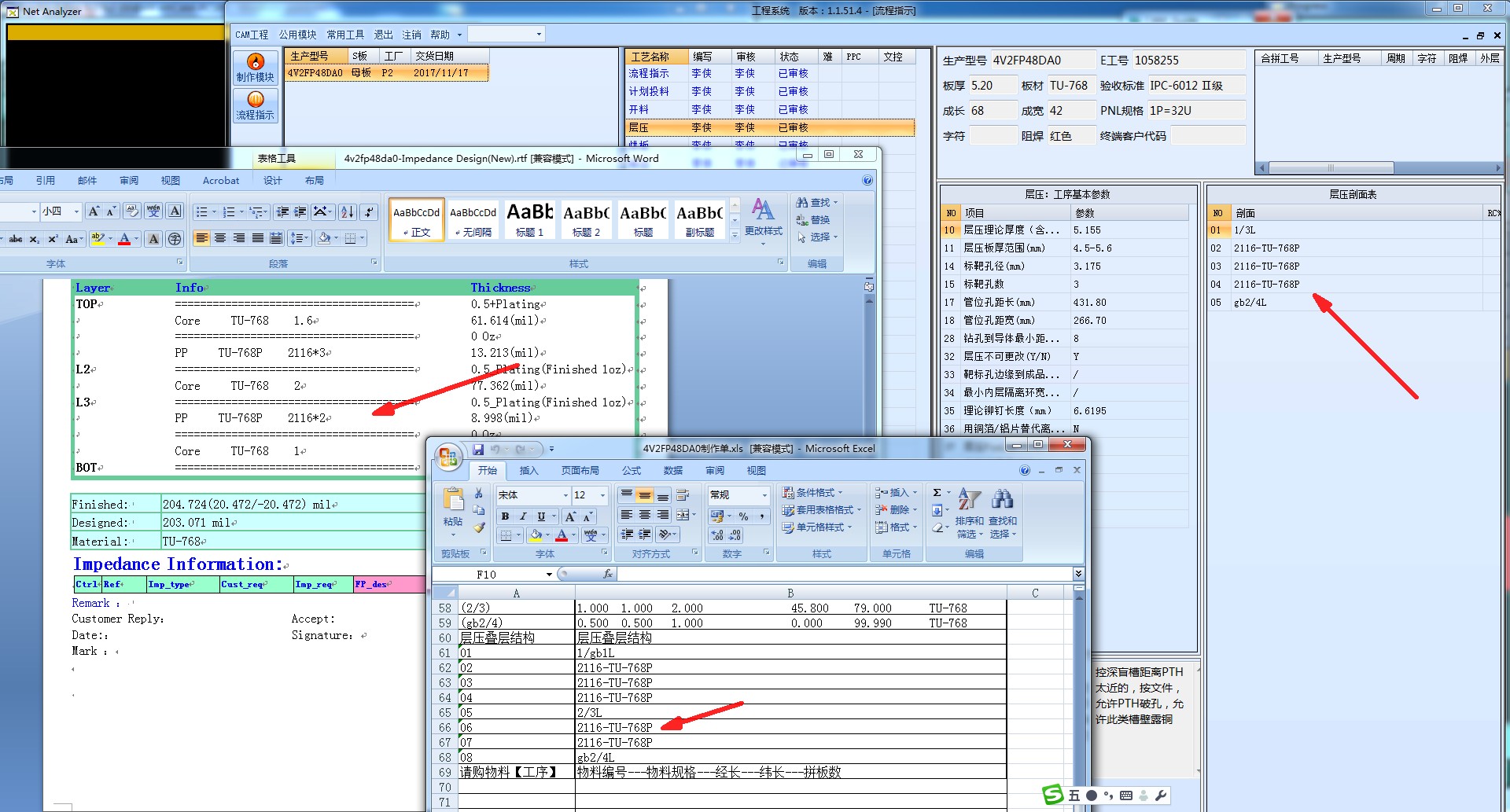Open the CAM工程 menu
The image size is (1510, 812).
pyautogui.click(x=252, y=35)
